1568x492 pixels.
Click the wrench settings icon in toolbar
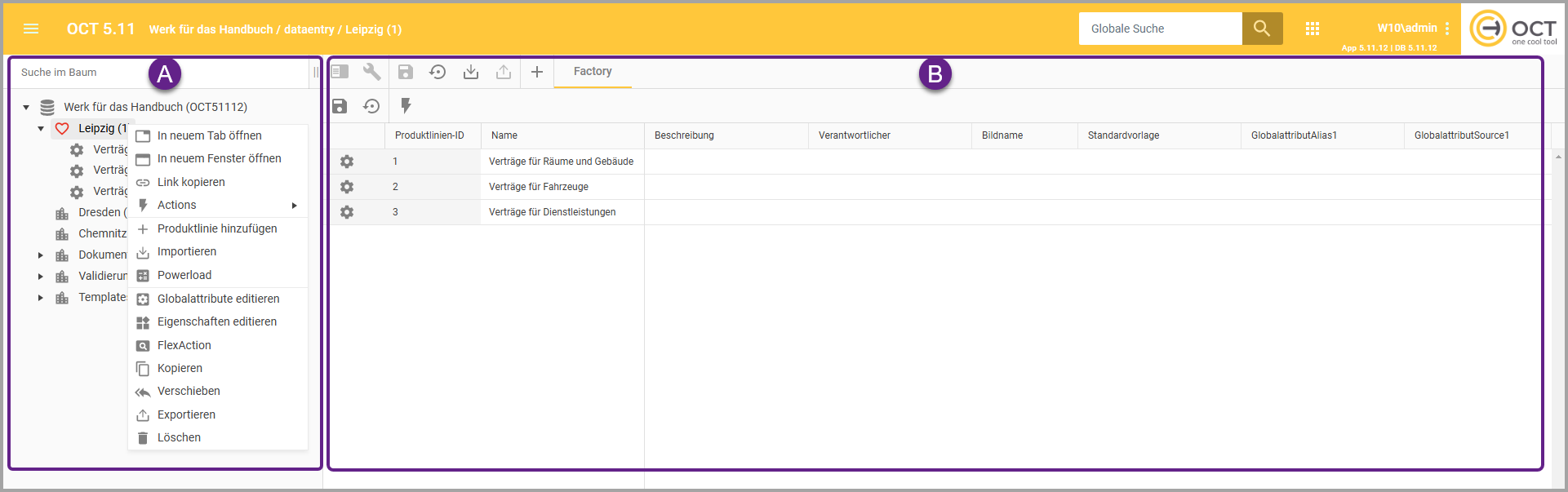[x=372, y=72]
